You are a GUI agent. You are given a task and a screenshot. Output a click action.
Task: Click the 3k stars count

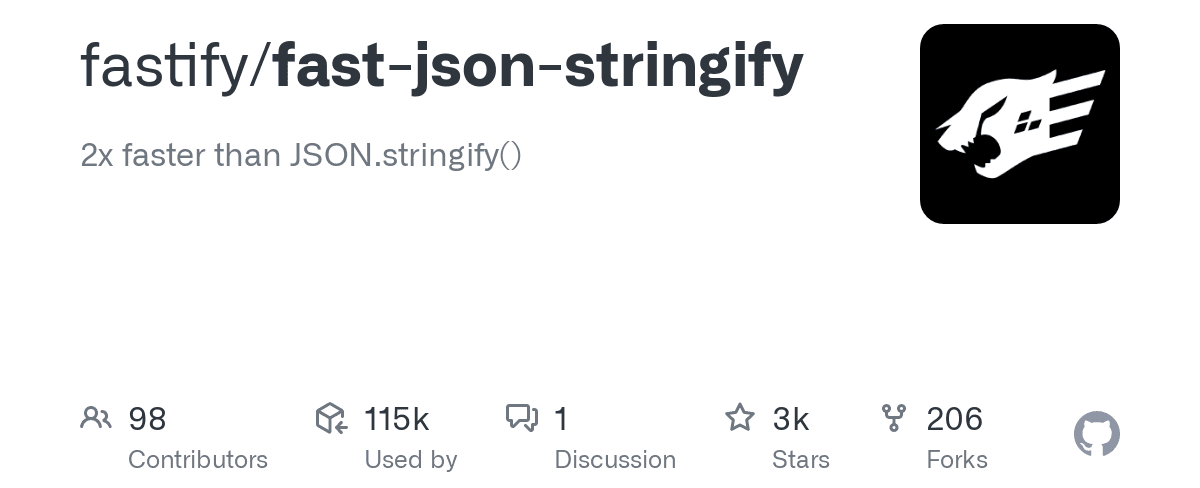(790, 419)
